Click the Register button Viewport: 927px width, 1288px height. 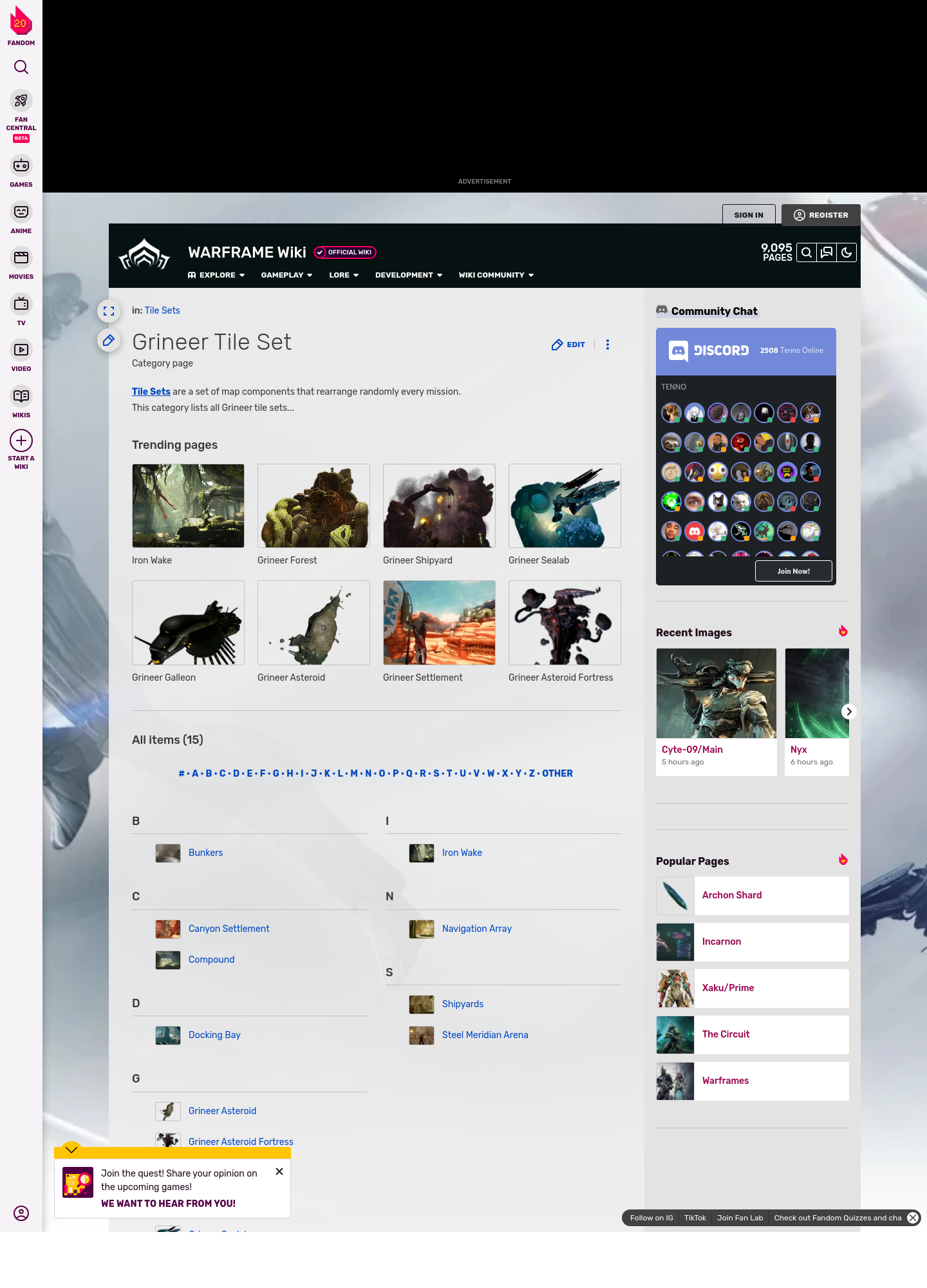[x=821, y=215]
